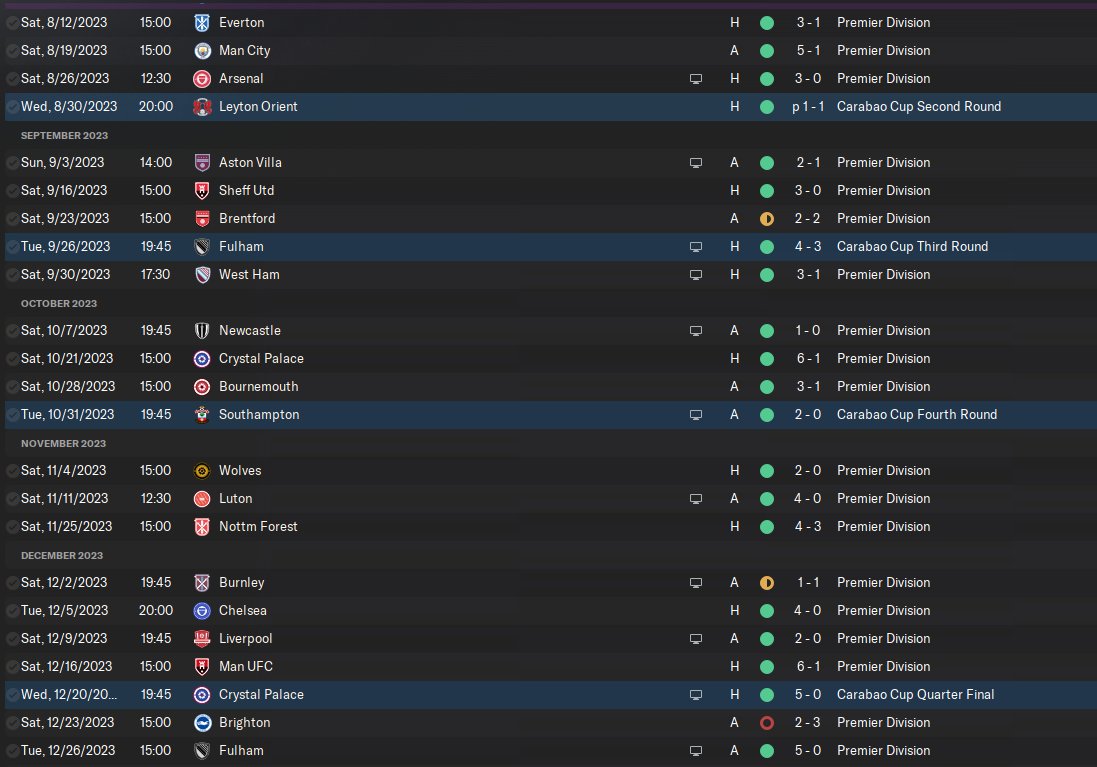The height and width of the screenshot is (767, 1097).
Task: Toggle the checkmark beside Sun, 9/3/2023
Action: [12, 163]
